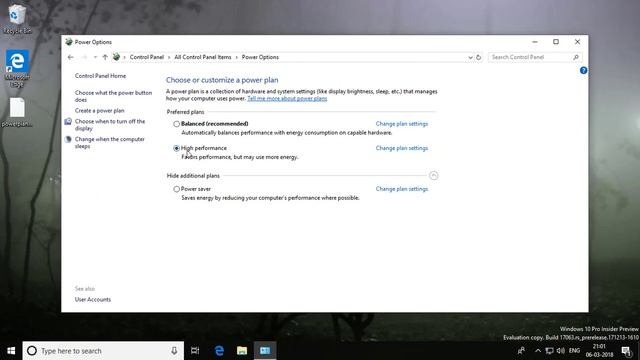Collapse the Hide additional plans section
The width and height of the screenshot is (640, 360).
[433, 176]
